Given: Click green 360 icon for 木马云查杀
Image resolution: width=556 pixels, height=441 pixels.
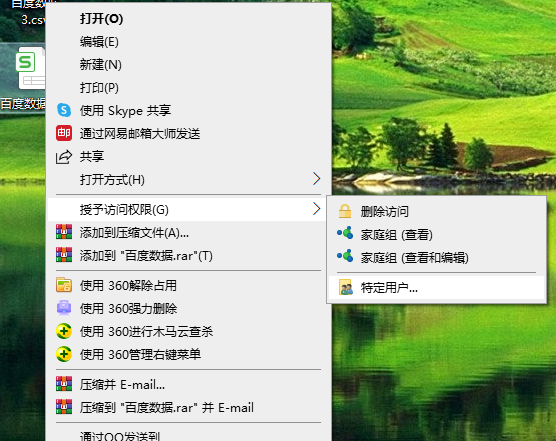Looking at the screenshot, I should tap(64, 331).
